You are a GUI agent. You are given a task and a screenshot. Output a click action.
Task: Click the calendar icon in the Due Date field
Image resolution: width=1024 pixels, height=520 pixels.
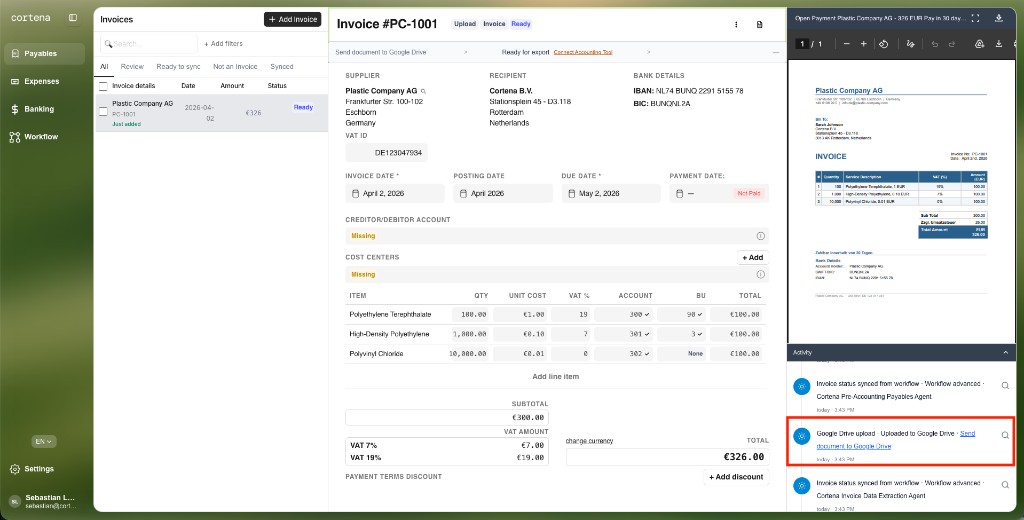571,193
